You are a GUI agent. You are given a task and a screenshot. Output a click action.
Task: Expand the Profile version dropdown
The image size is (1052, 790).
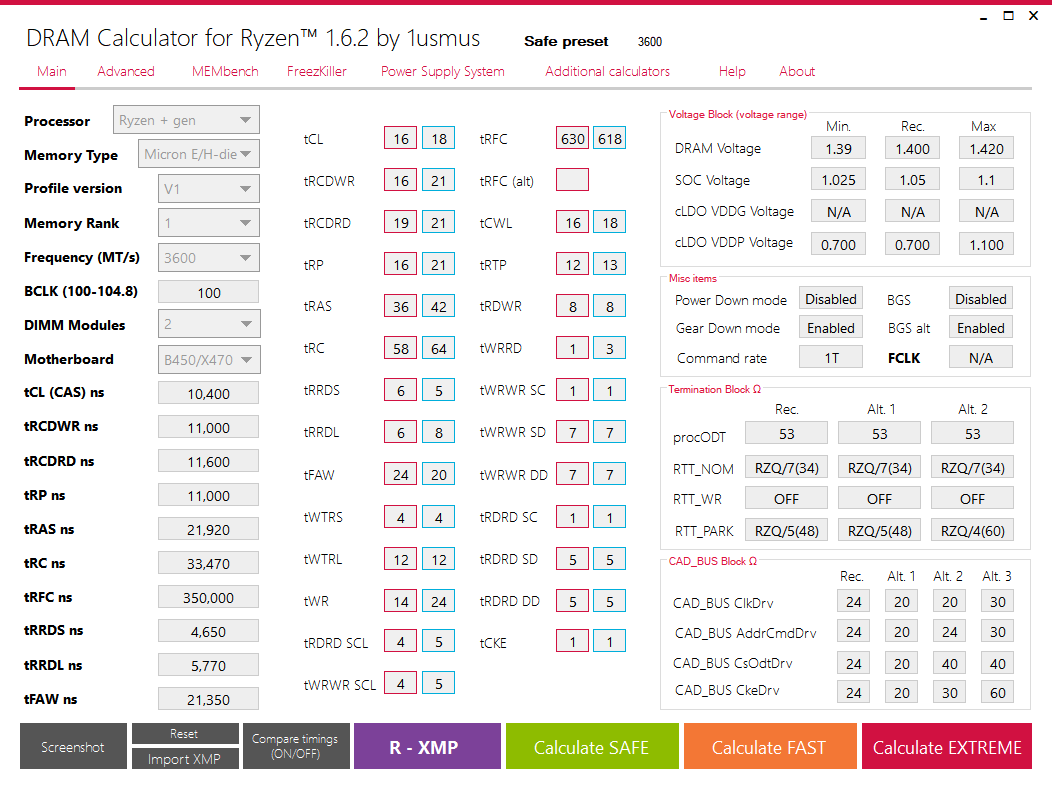209,189
